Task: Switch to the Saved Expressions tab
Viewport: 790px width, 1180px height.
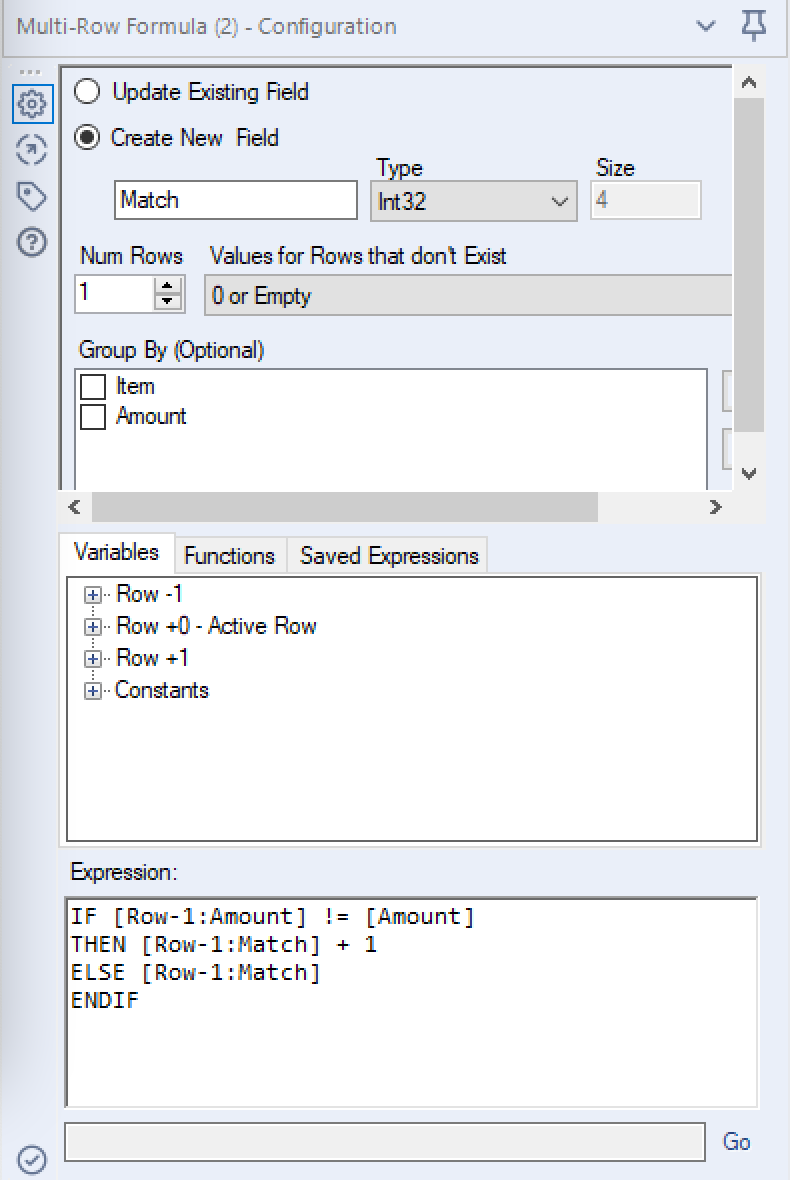Action: 387,556
